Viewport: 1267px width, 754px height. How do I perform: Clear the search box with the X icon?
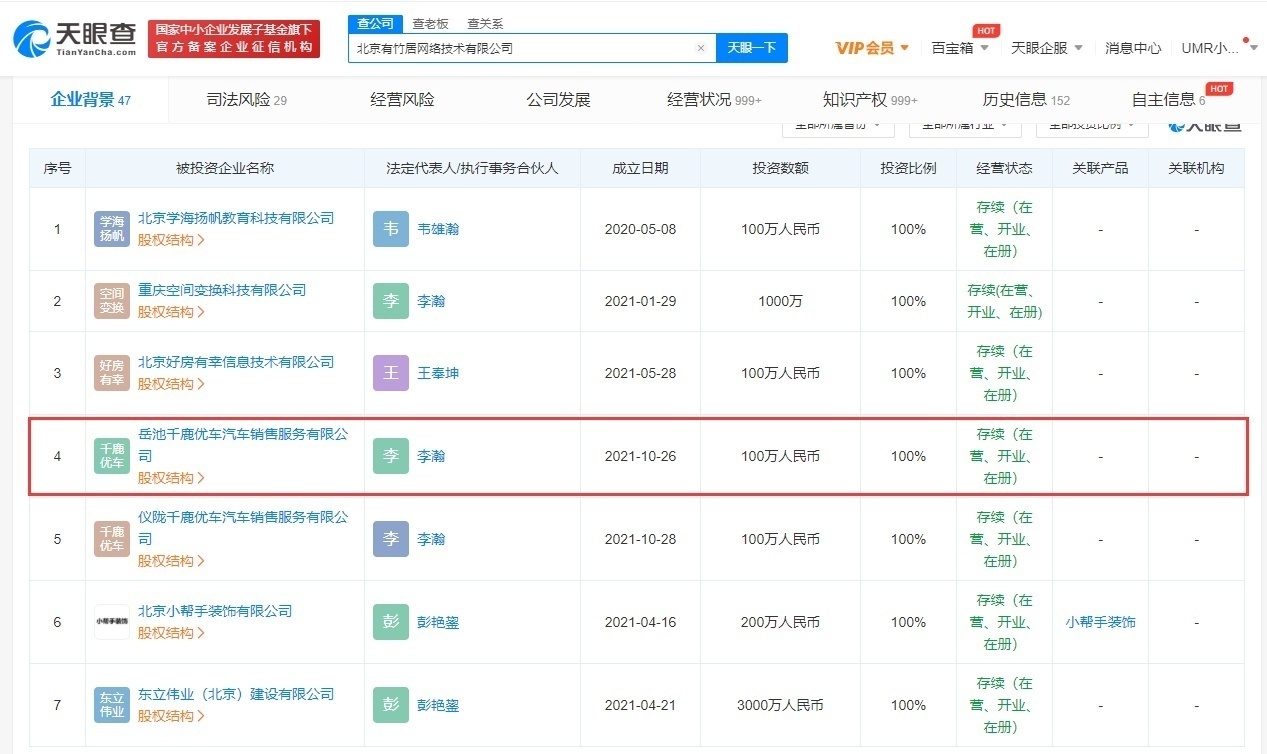700,48
